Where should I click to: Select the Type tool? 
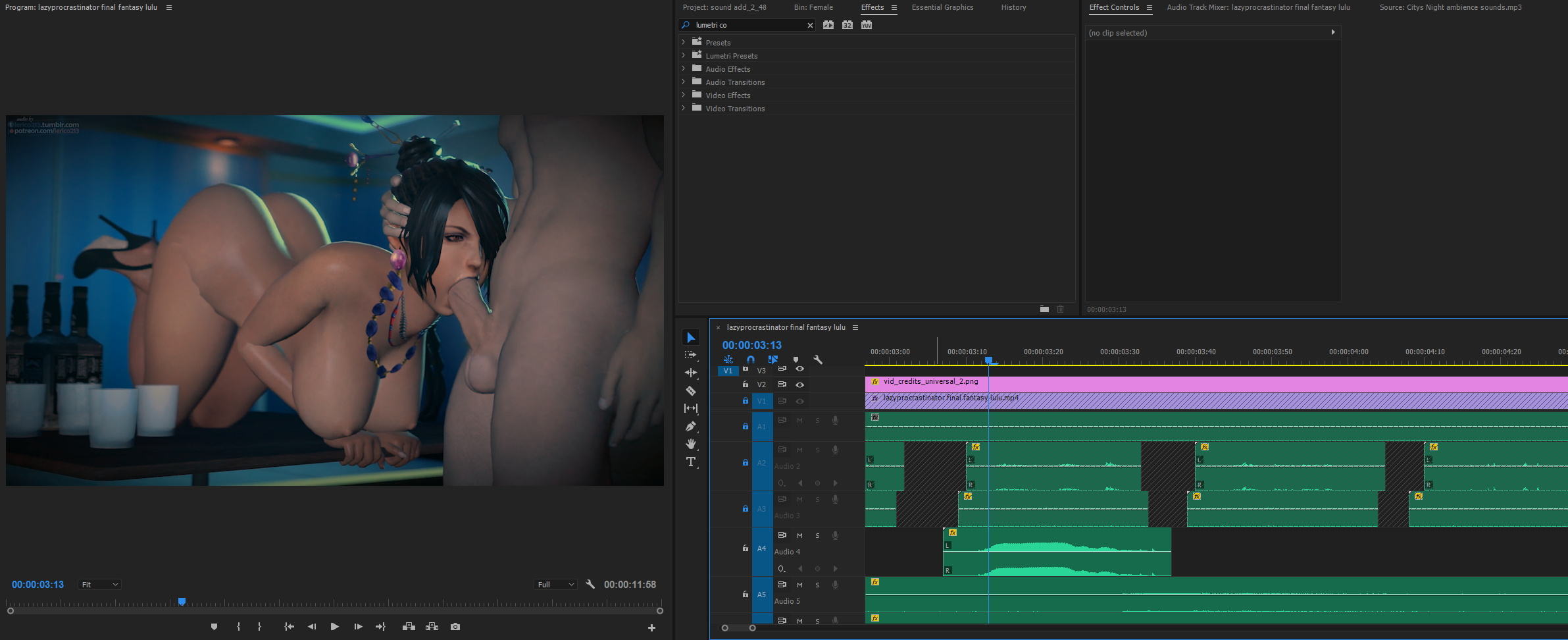(x=690, y=462)
